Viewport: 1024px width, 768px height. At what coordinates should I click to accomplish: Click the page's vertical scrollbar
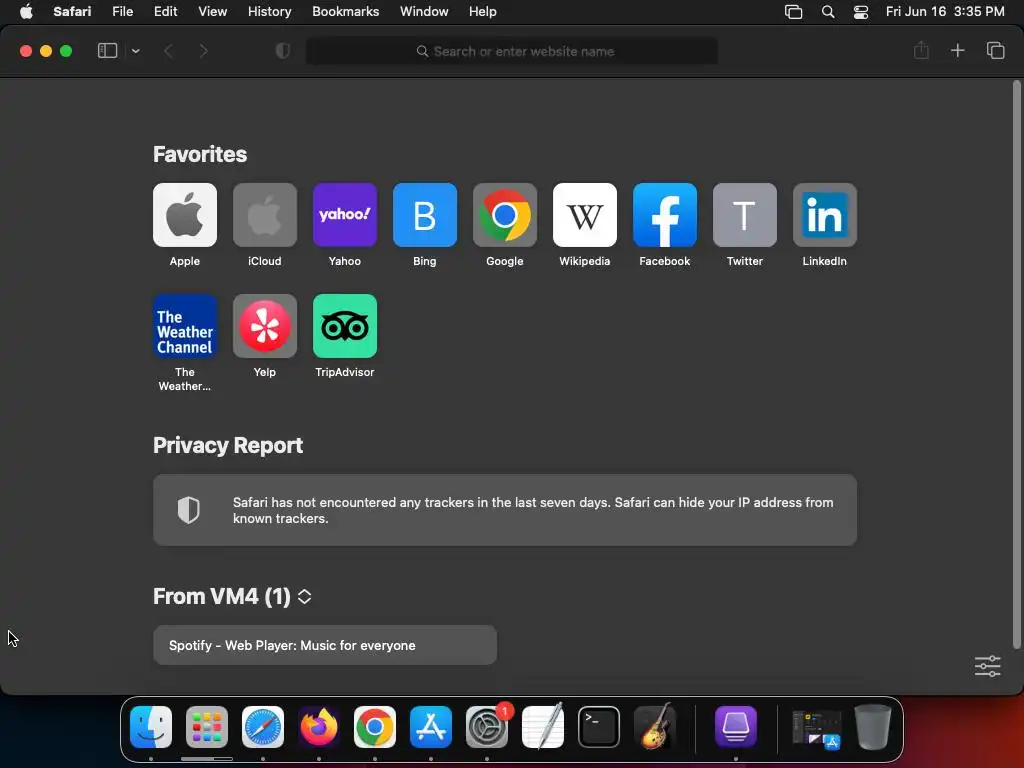(1016, 364)
